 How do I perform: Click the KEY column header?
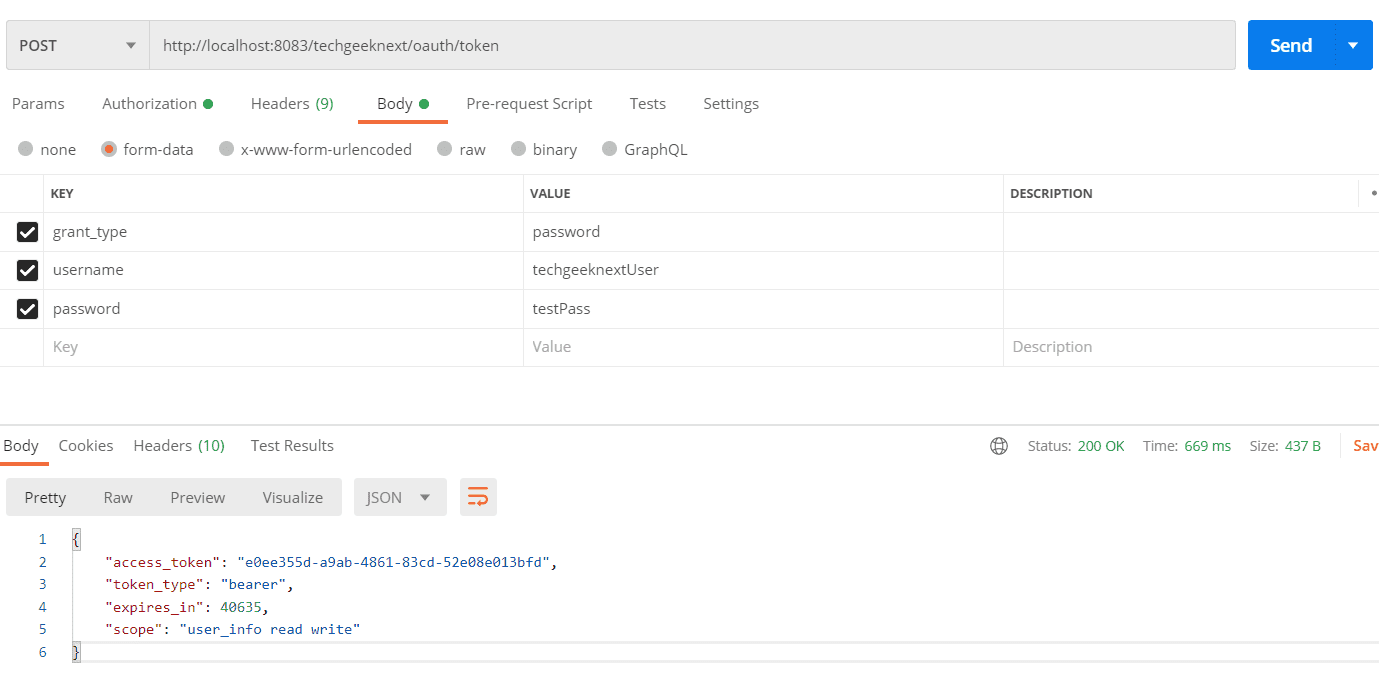pos(62,194)
